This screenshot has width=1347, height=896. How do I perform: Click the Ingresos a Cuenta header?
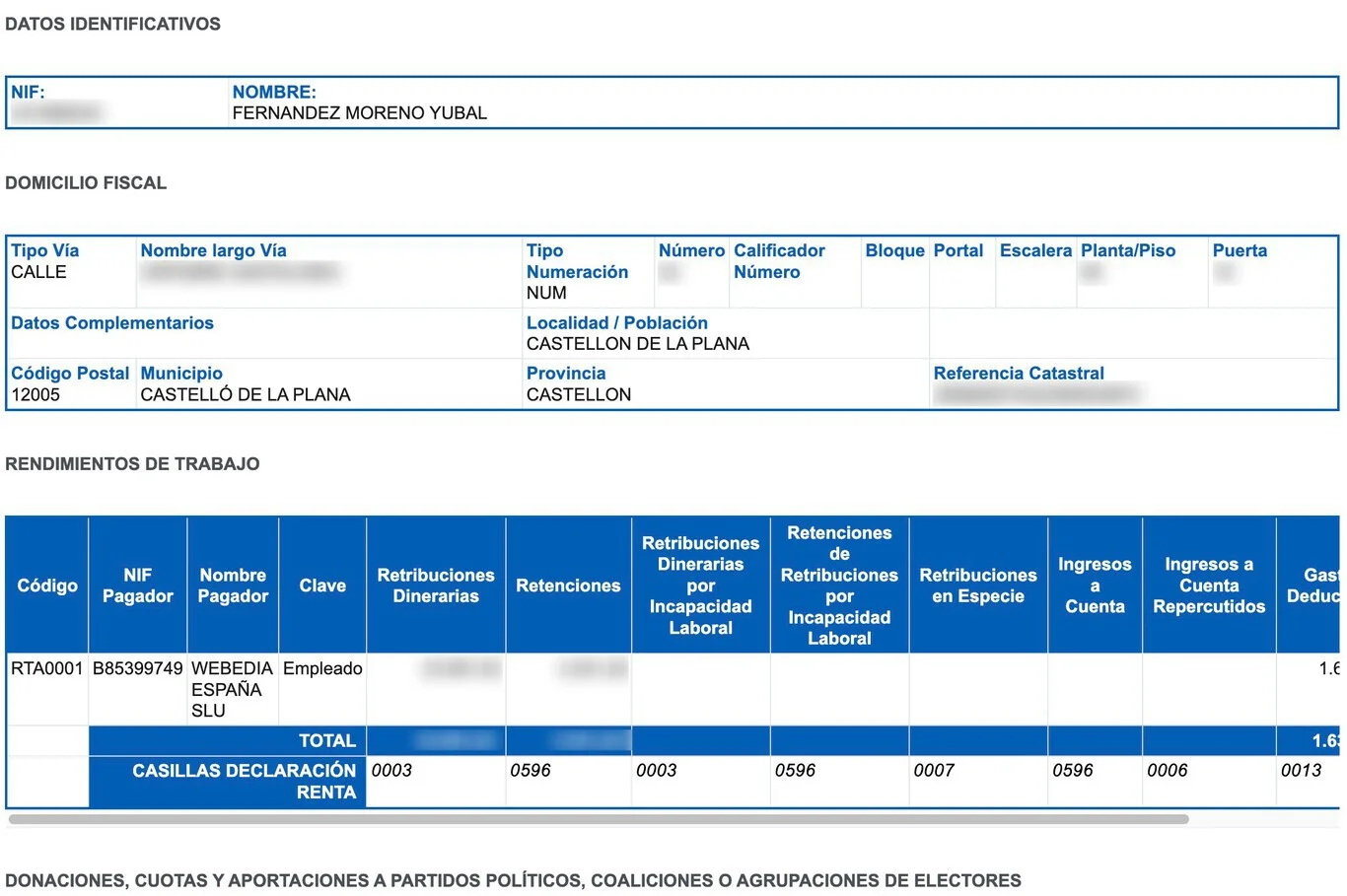coord(1095,586)
